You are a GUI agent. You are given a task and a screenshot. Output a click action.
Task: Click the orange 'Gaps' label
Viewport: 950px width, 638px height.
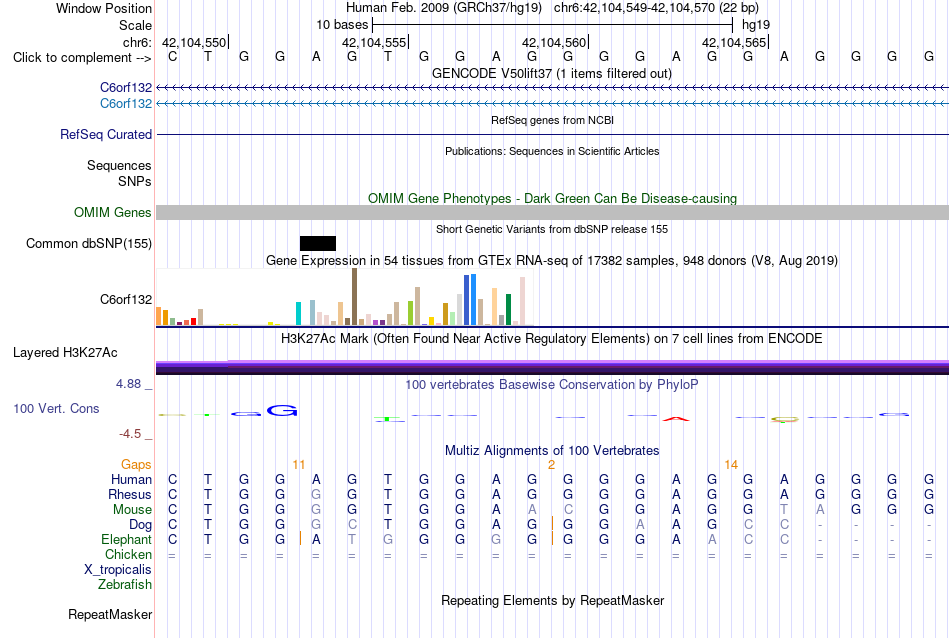pyautogui.click(x=136, y=464)
